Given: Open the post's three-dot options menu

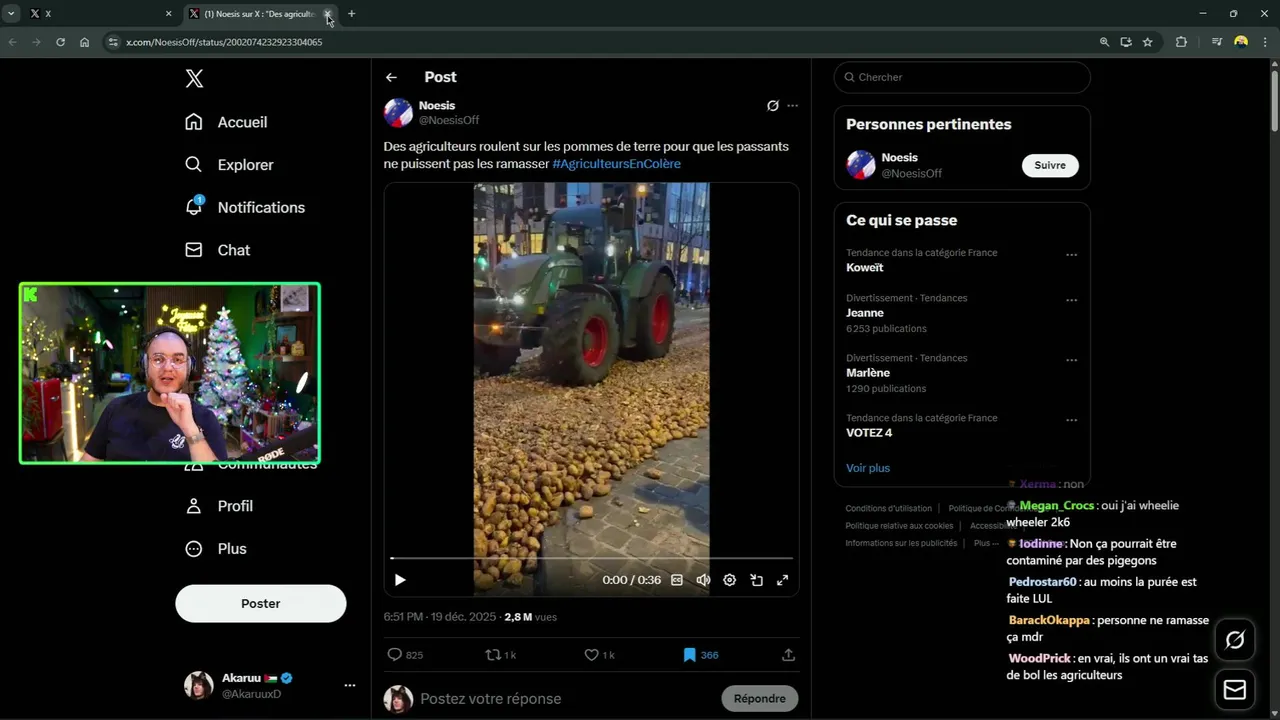Looking at the screenshot, I should click(x=793, y=105).
